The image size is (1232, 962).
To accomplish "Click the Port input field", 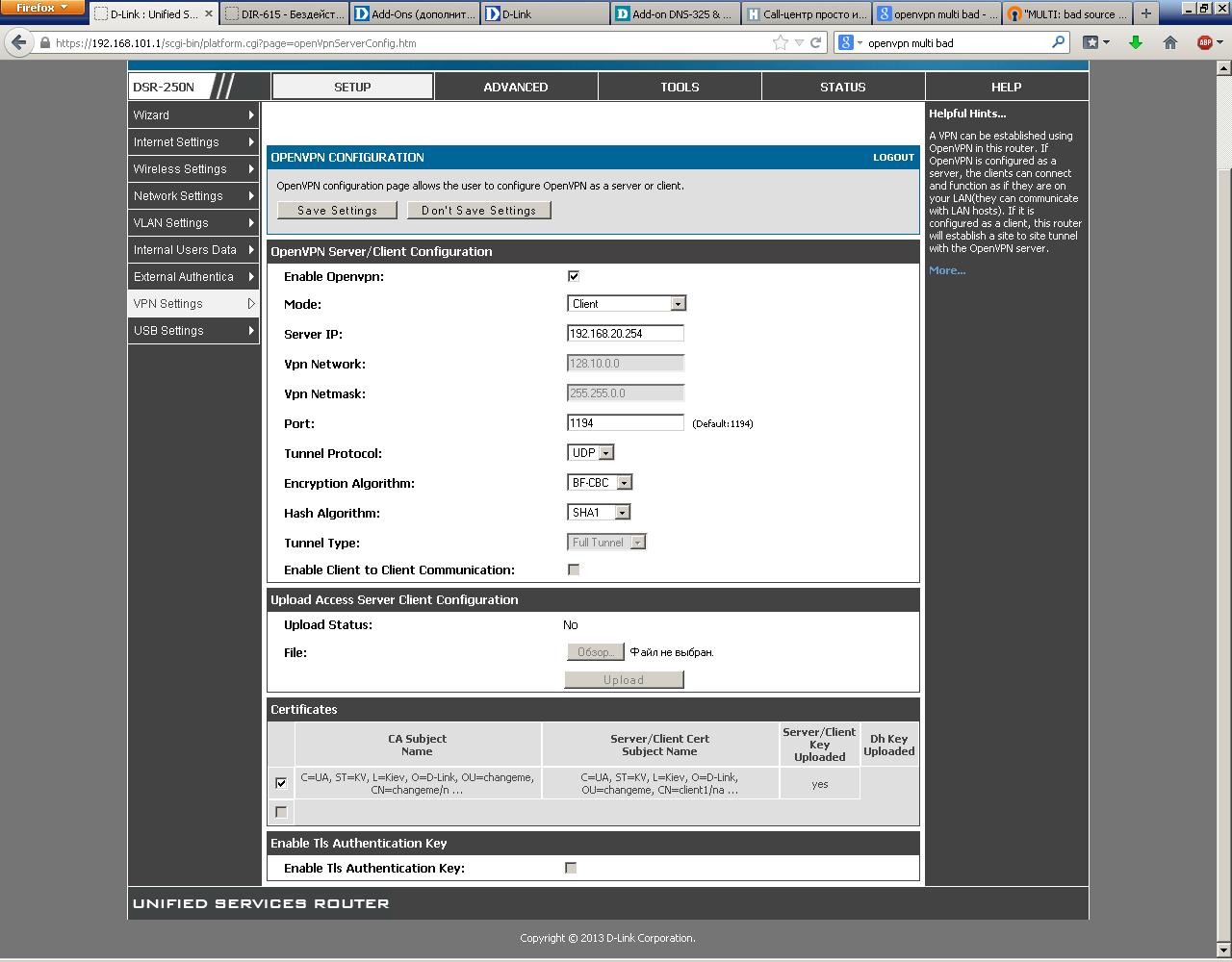I will click(x=626, y=423).
